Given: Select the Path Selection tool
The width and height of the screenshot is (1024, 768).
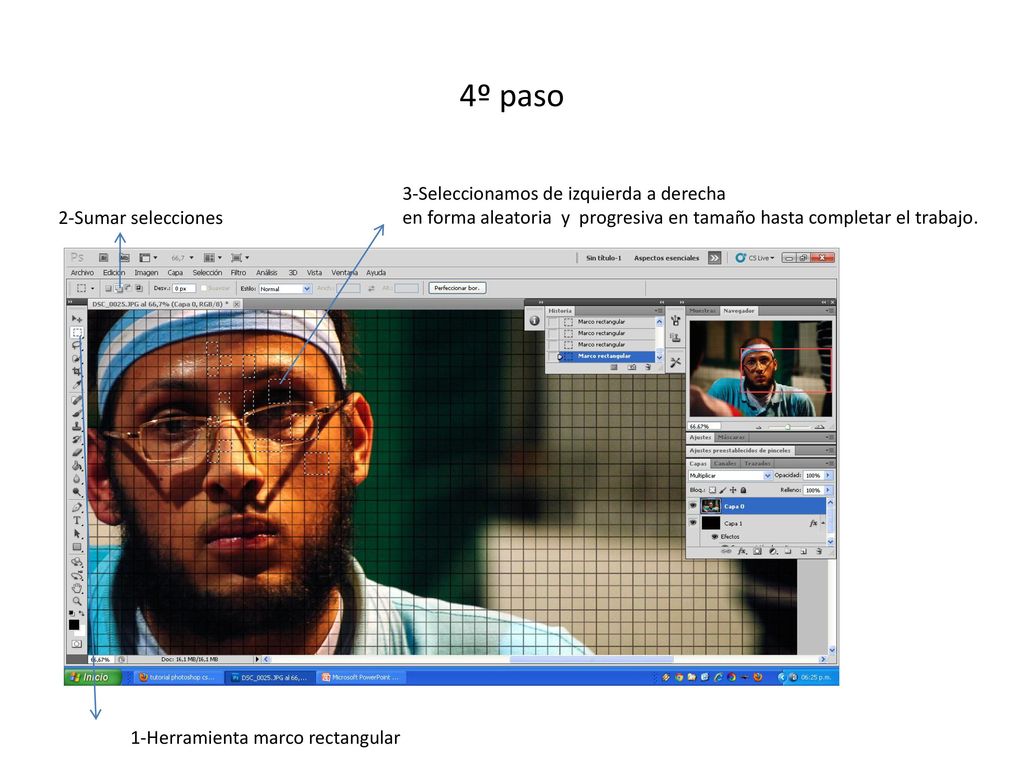Looking at the screenshot, I should (76, 534).
